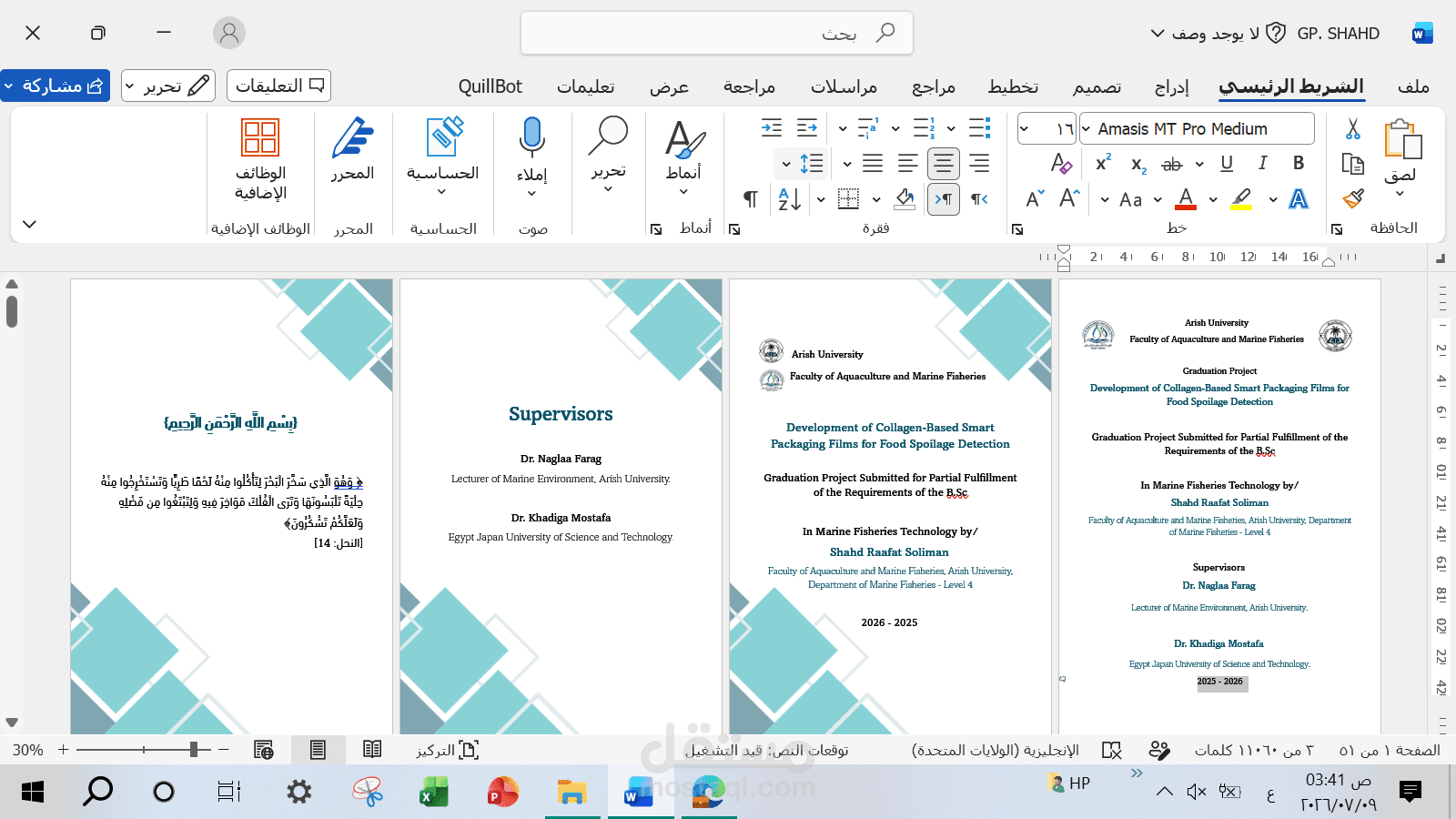Screen dimensions: 1456x819
Task: Open the Editing mode button
Action: click(168, 86)
